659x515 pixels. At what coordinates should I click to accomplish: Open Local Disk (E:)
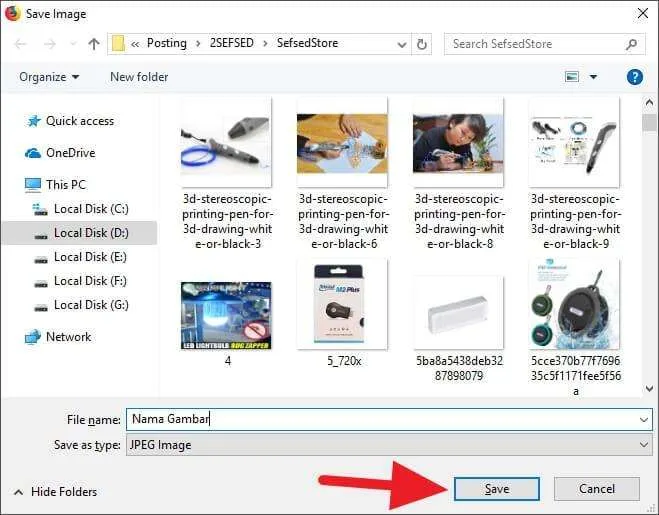click(x=80, y=257)
